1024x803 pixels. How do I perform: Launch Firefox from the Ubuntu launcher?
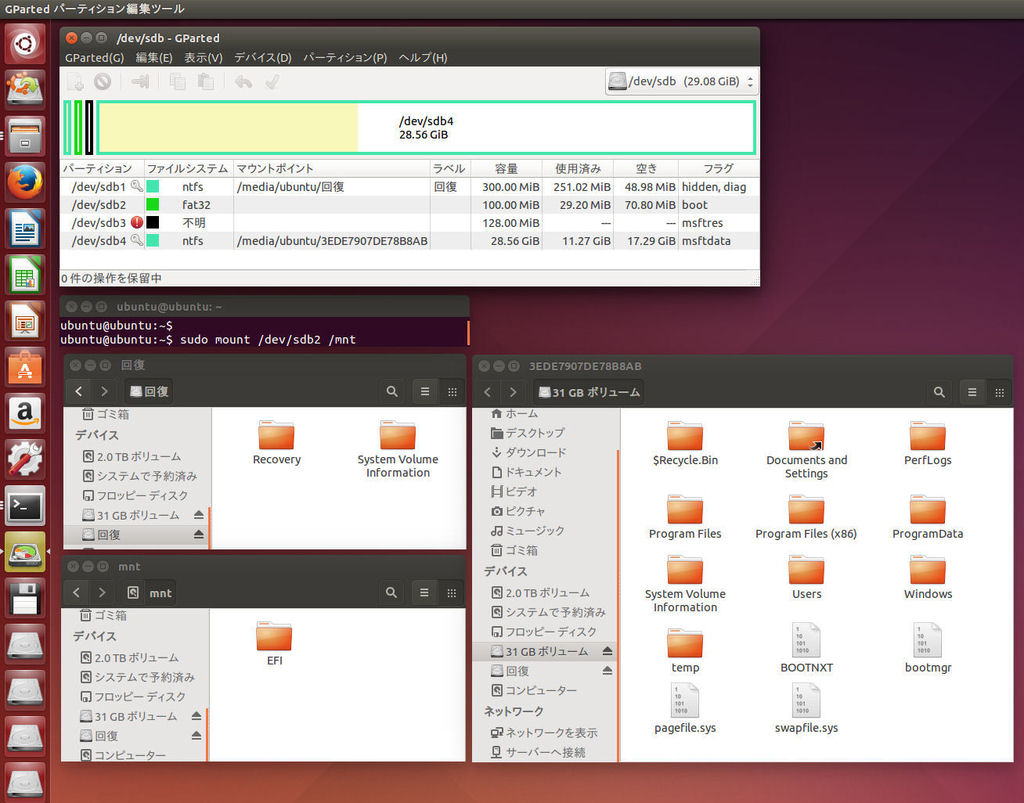tap(25, 182)
